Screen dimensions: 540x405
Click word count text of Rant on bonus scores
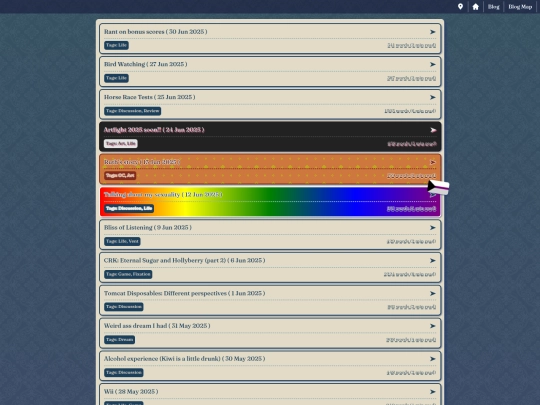click(412, 45)
